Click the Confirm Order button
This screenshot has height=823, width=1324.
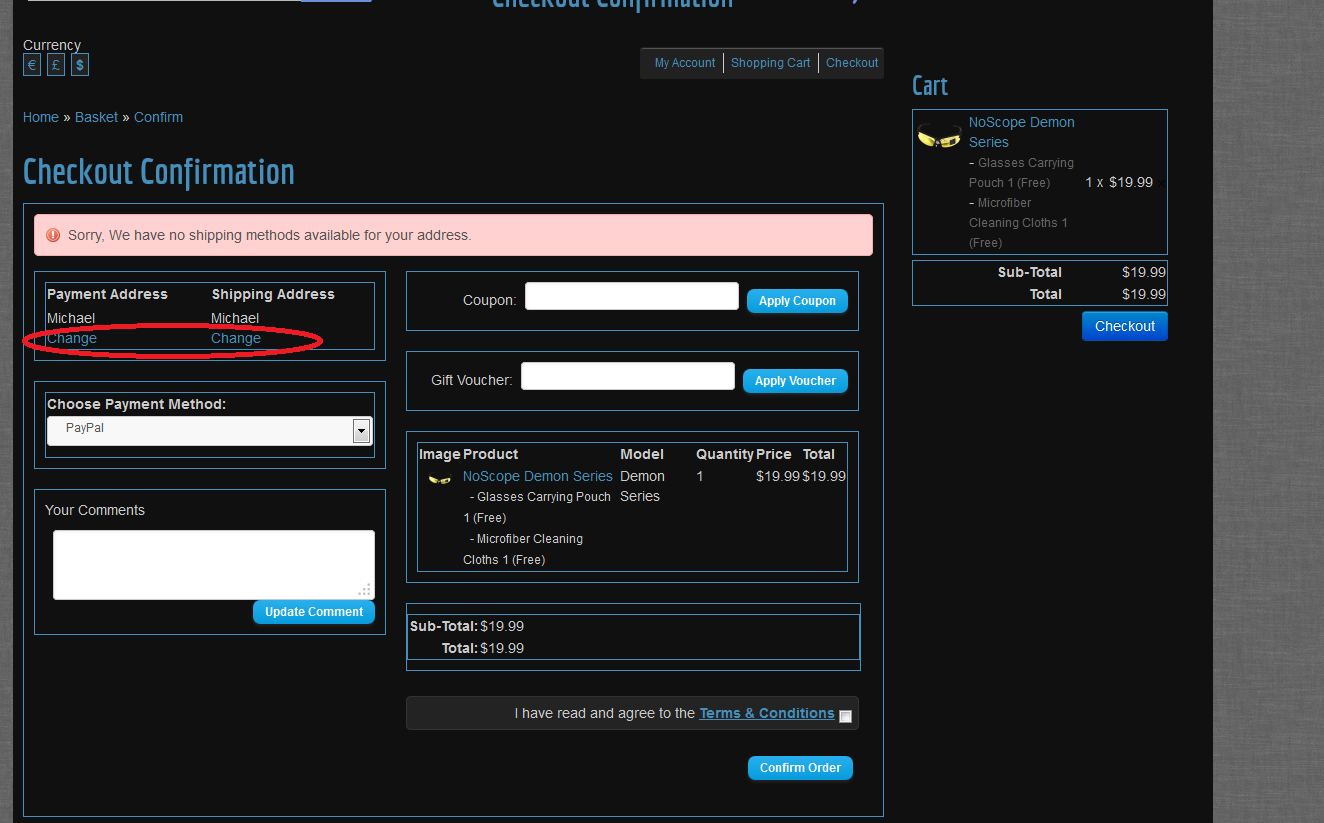click(x=800, y=768)
